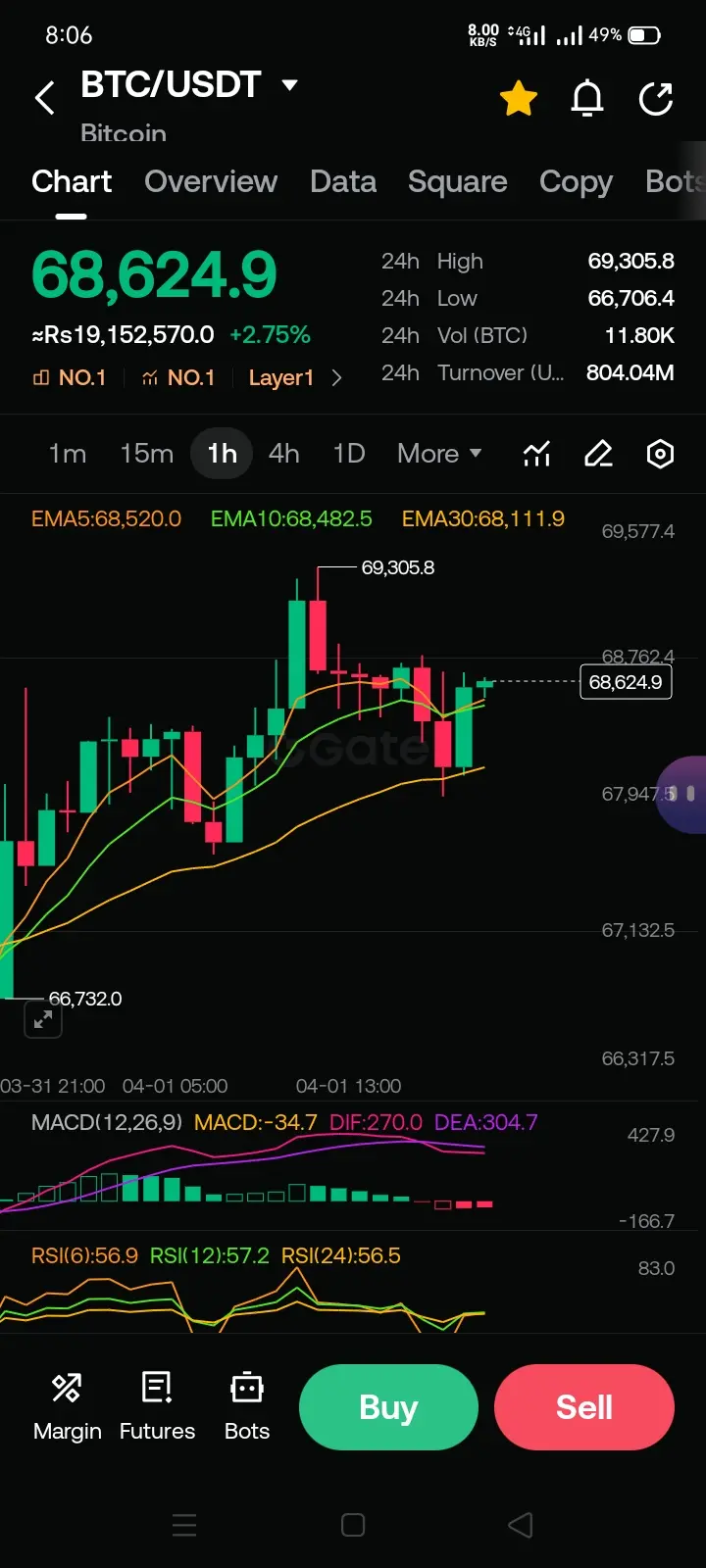This screenshot has height=1568, width=706.
Task: Tap the back arrow icon
Action: (x=44, y=98)
